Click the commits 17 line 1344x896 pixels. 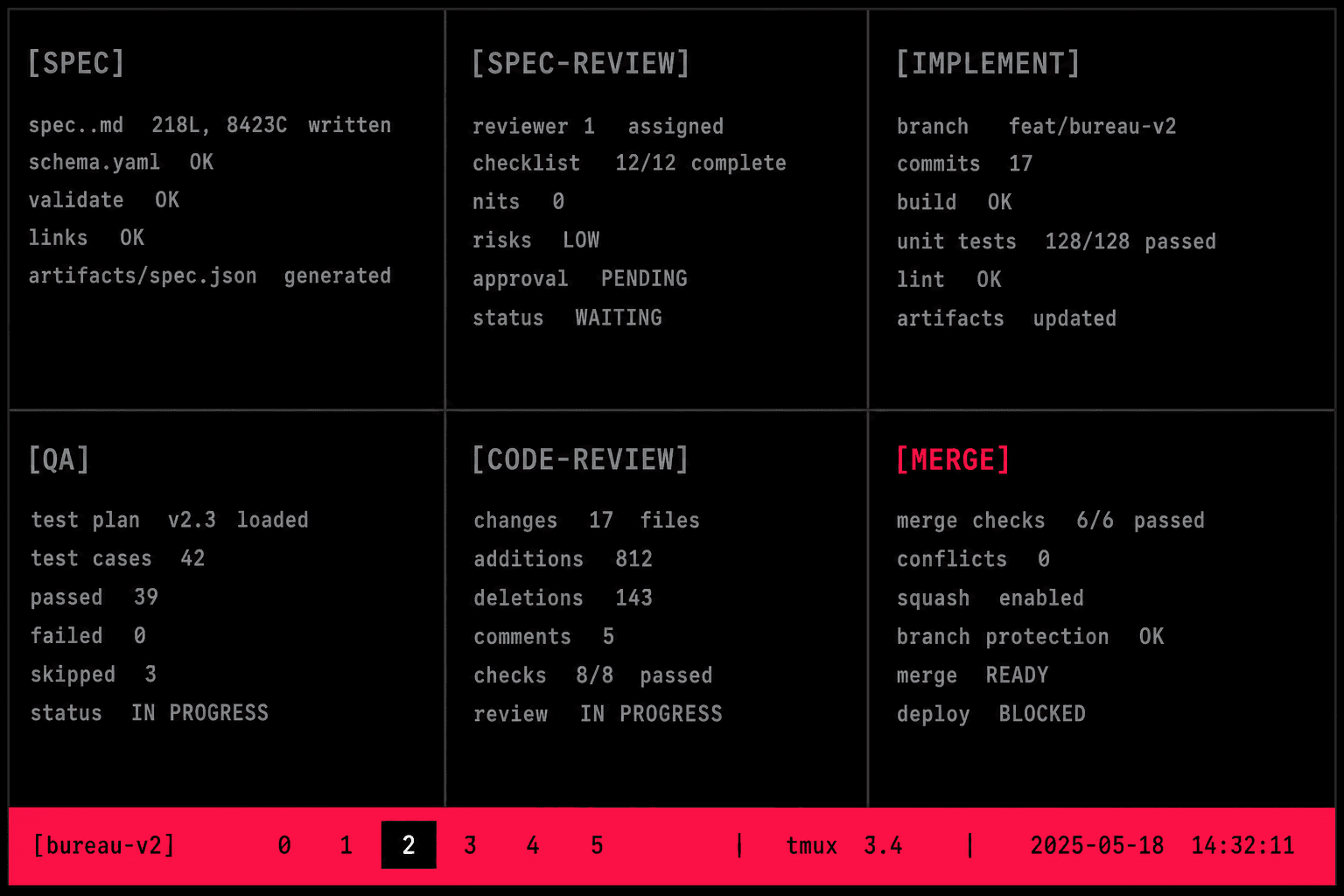(965, 164)
